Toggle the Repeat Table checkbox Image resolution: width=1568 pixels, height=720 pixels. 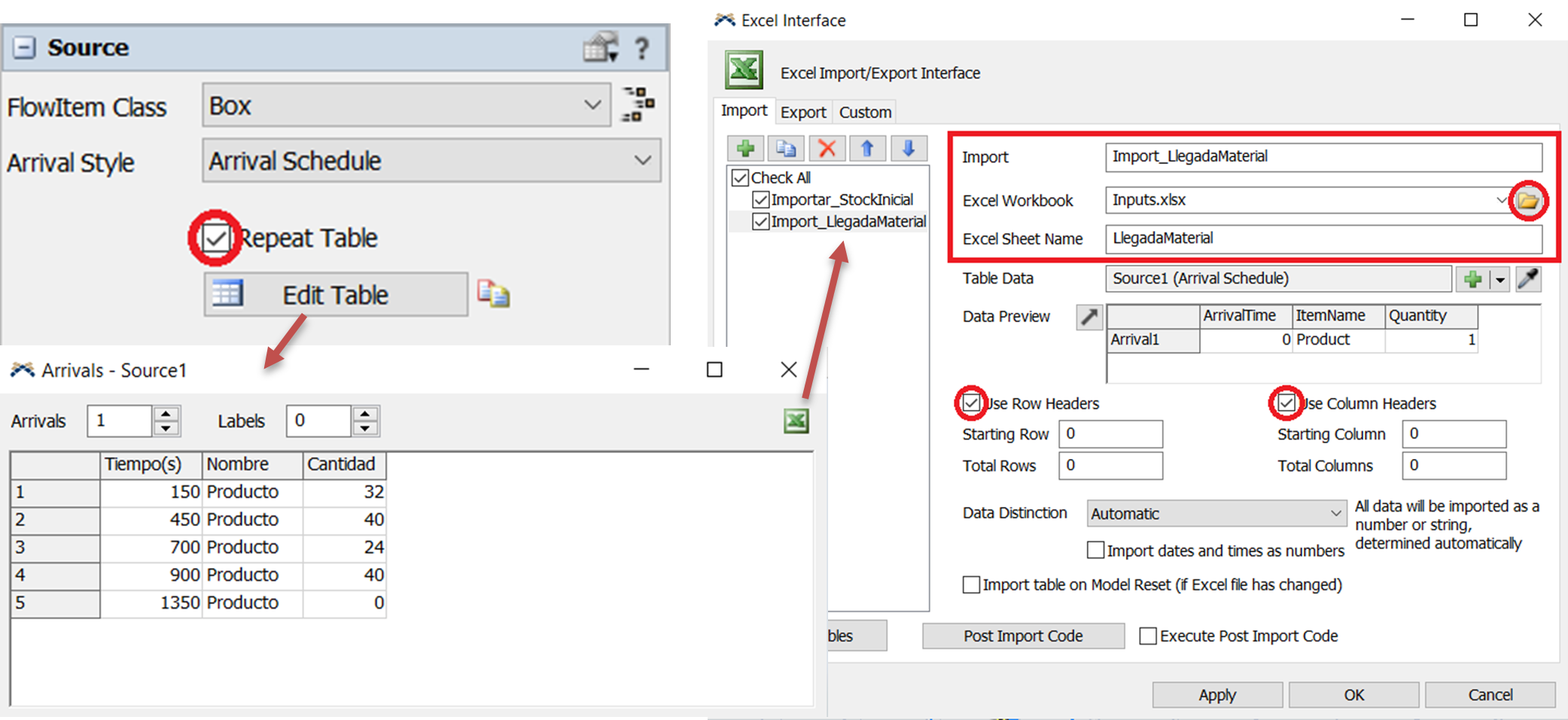click(216, 238)
